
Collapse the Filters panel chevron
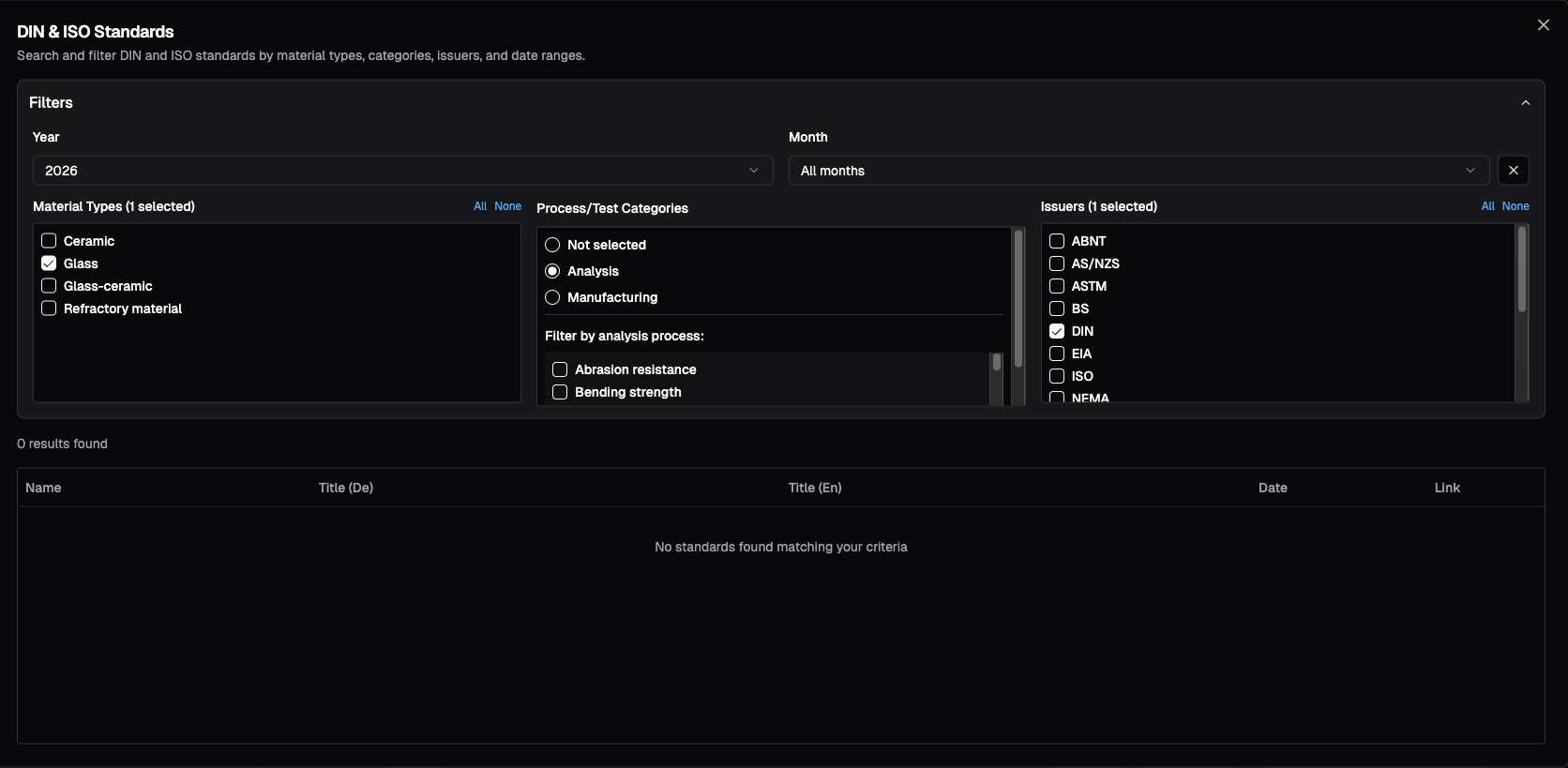point(1525,103)
